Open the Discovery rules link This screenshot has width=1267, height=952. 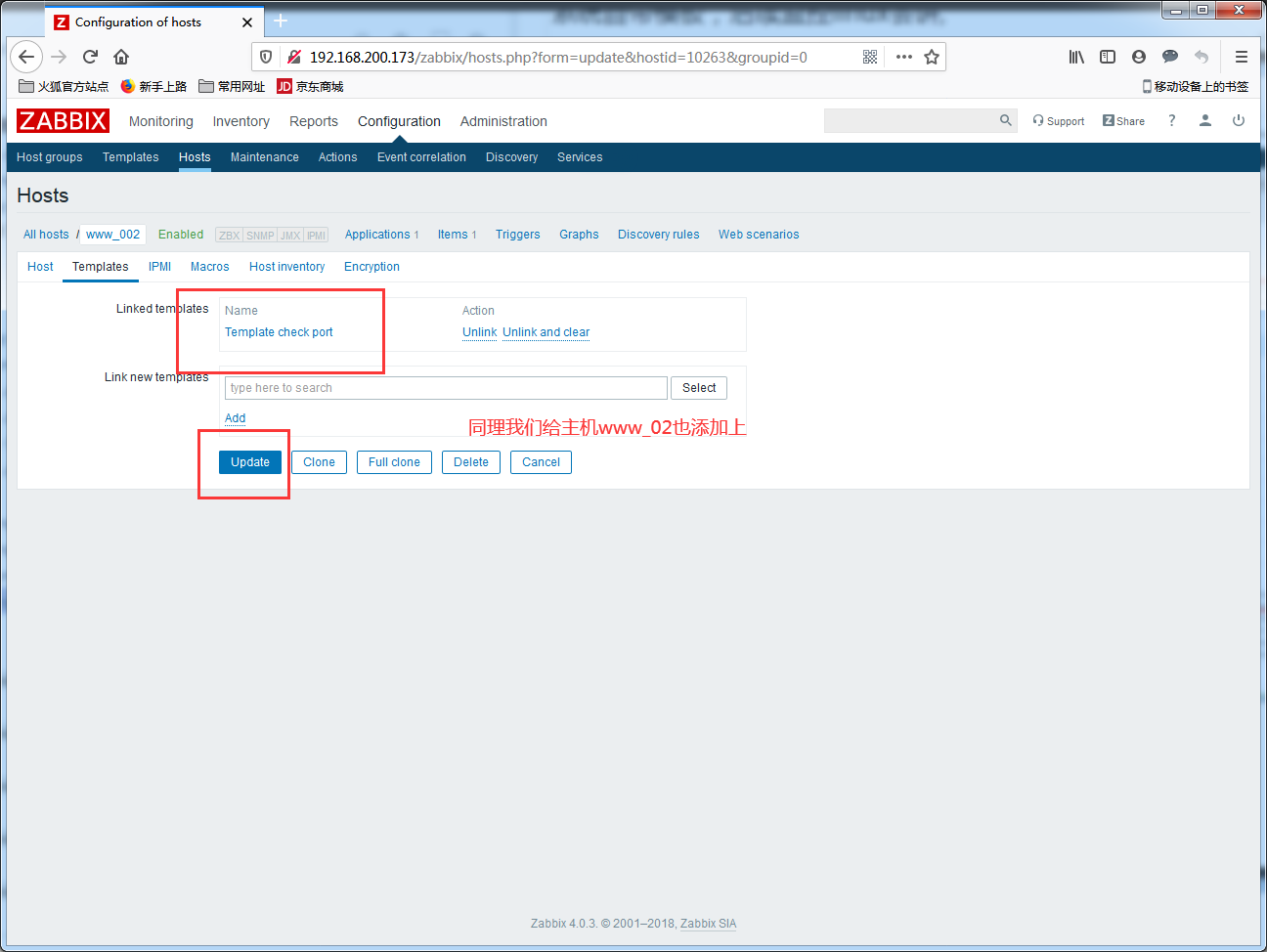(x=659, y=235)
